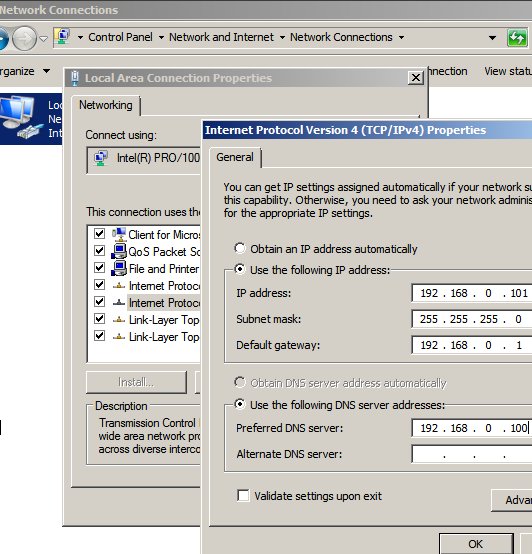
Task: Select the Client for Microsoft Networks list item
Action: point(164,235)
